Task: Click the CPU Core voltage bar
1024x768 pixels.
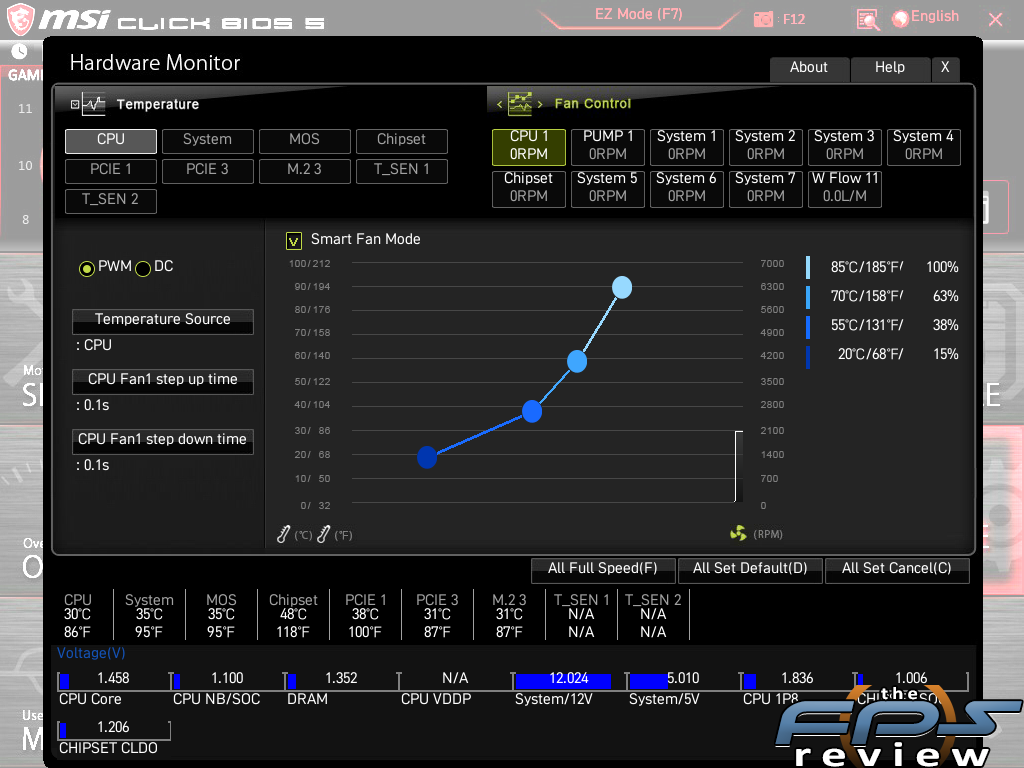Action: pyautogui.click(x=114, y=681)
